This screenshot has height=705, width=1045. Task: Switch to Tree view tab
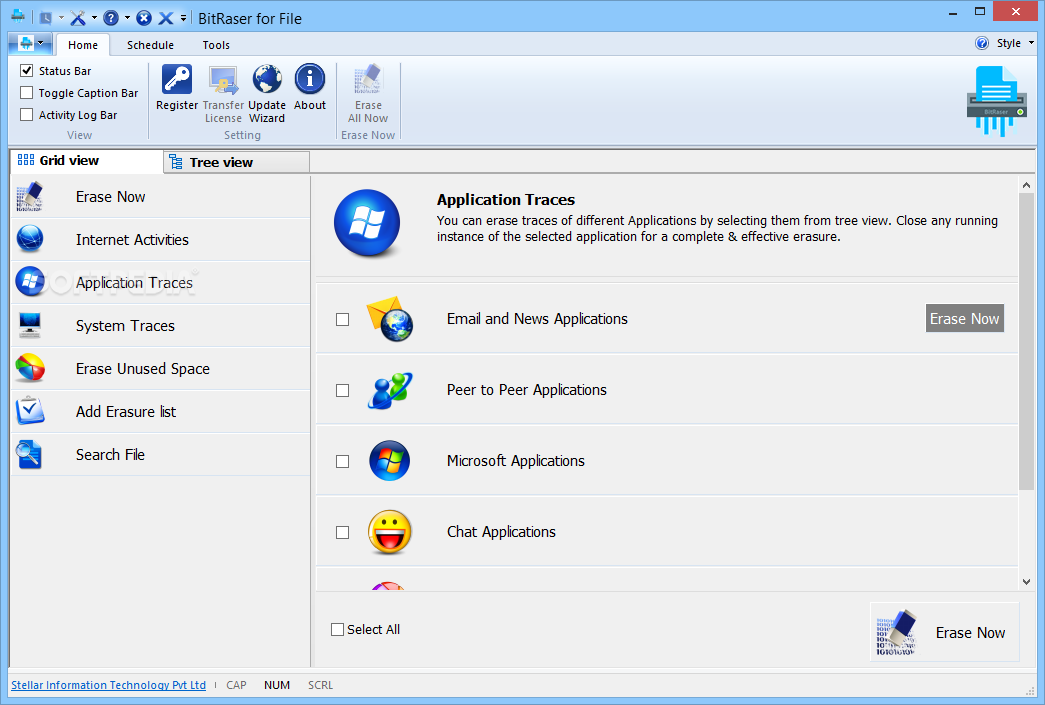coord(221,162)
